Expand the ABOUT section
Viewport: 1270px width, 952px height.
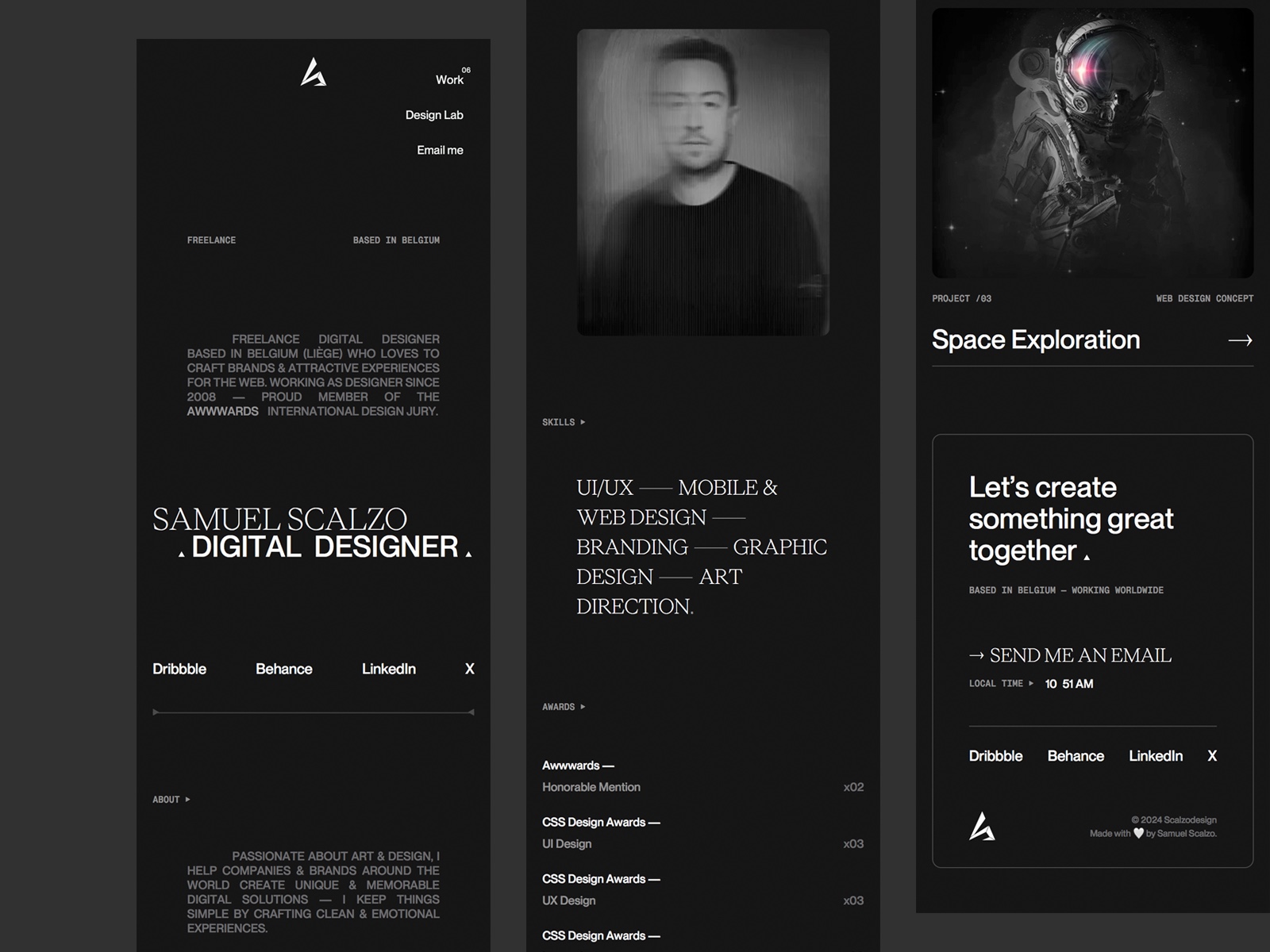(x=170, y=800)
